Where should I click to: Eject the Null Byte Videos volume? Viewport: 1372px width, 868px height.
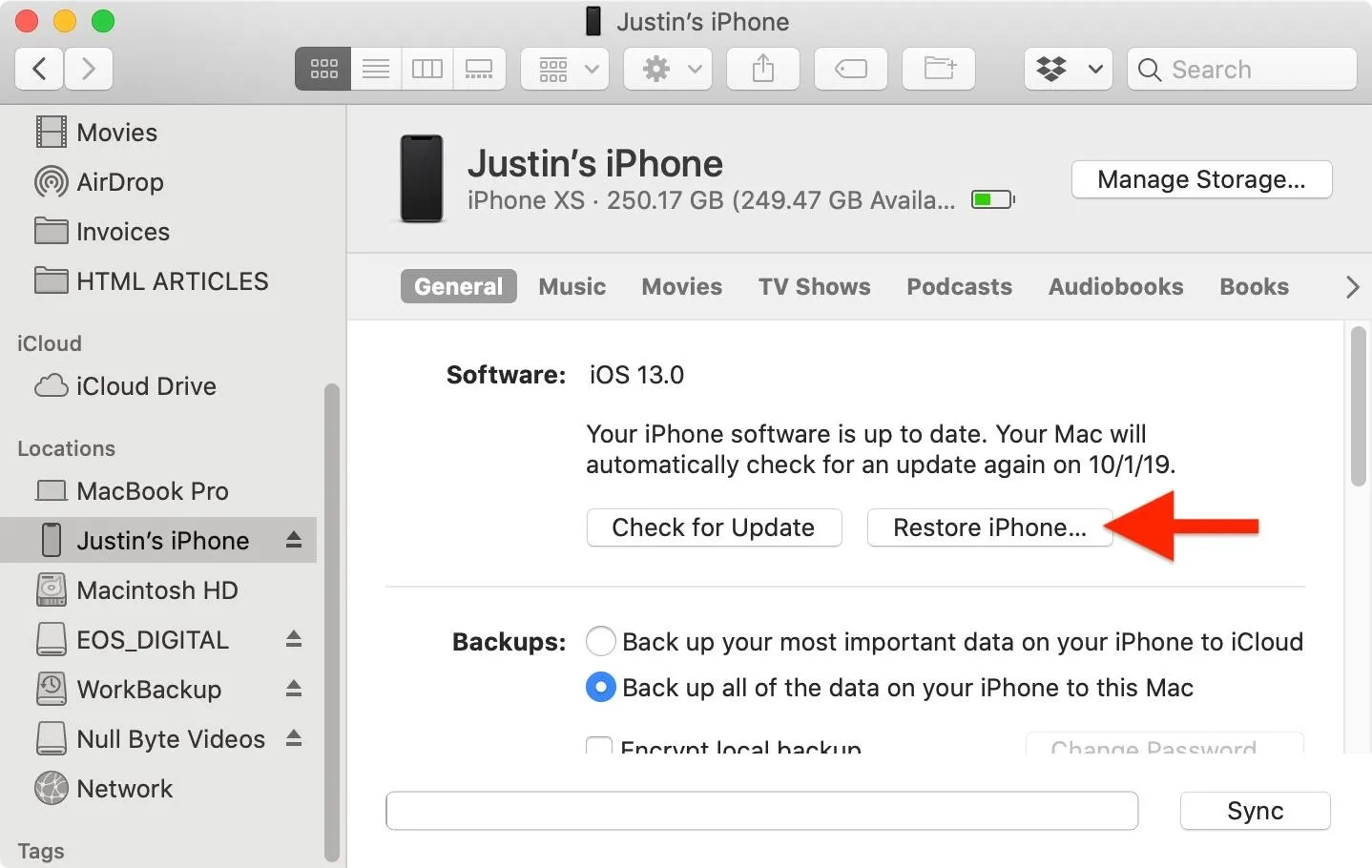(x=294, y=738)
